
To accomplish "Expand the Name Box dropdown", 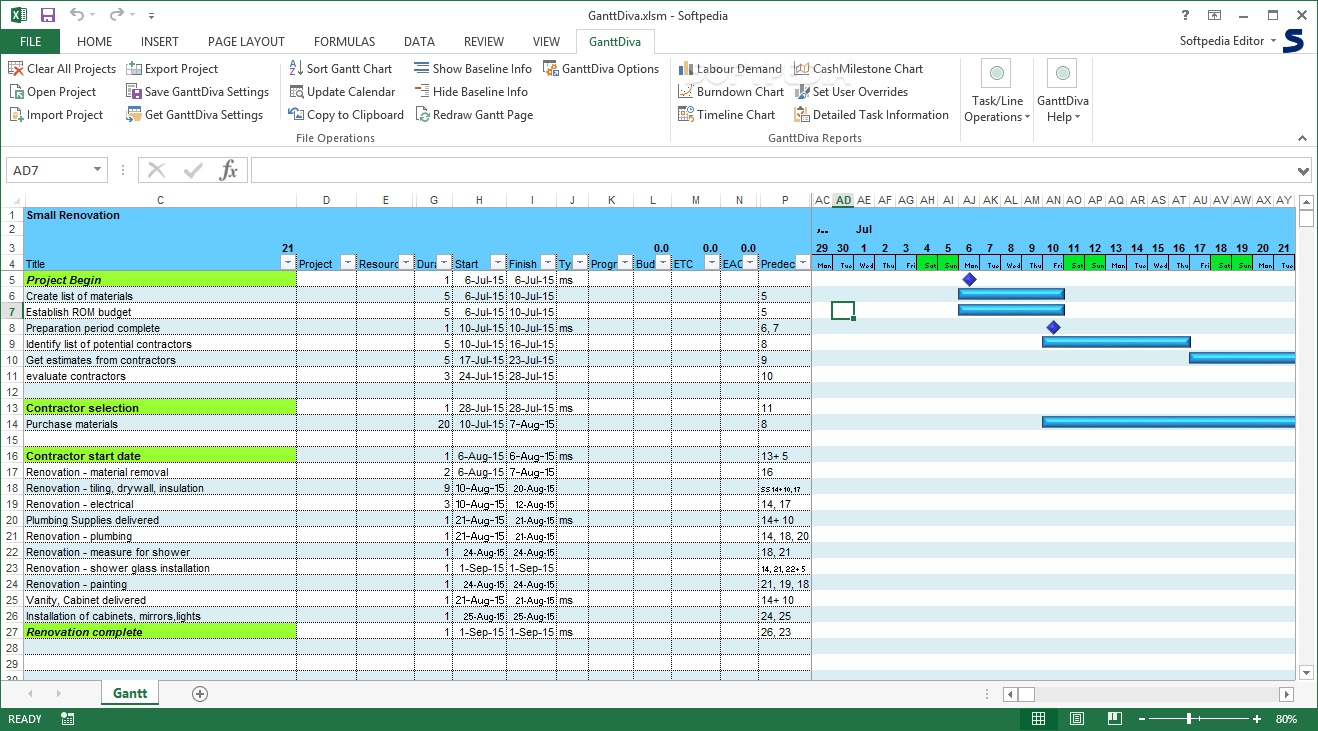I will [x=97, y=170].
